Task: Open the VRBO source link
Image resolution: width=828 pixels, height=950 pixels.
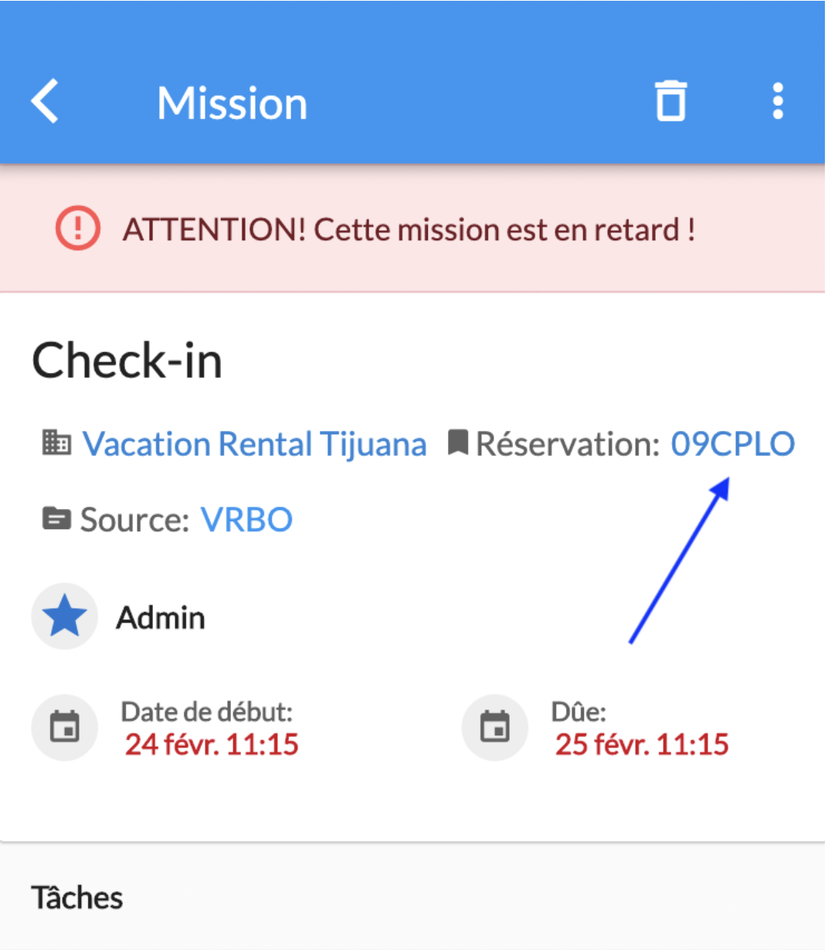Action: [x=247, y=519]
